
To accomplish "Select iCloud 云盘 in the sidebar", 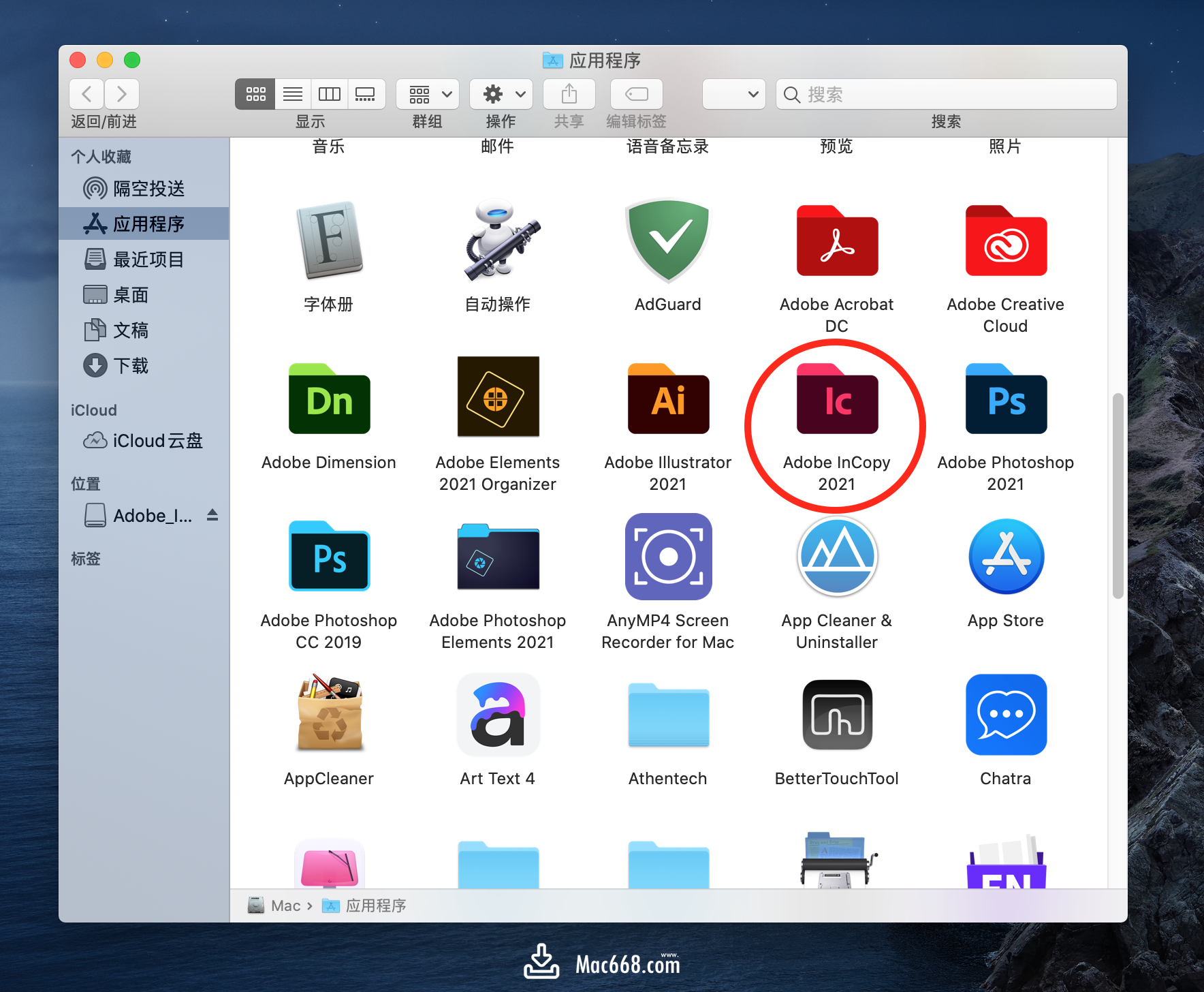I will (144, 440).
